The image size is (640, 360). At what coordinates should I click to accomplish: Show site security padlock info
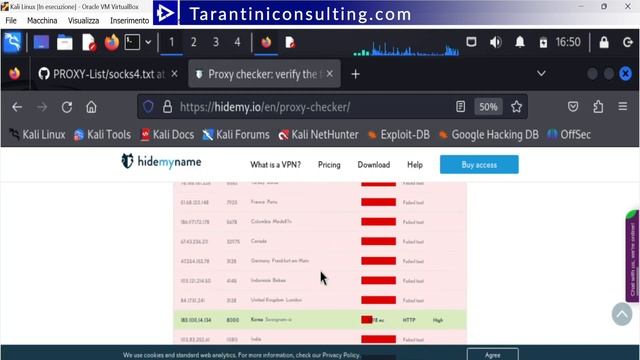pyautogui.click(x=167, y=107)
